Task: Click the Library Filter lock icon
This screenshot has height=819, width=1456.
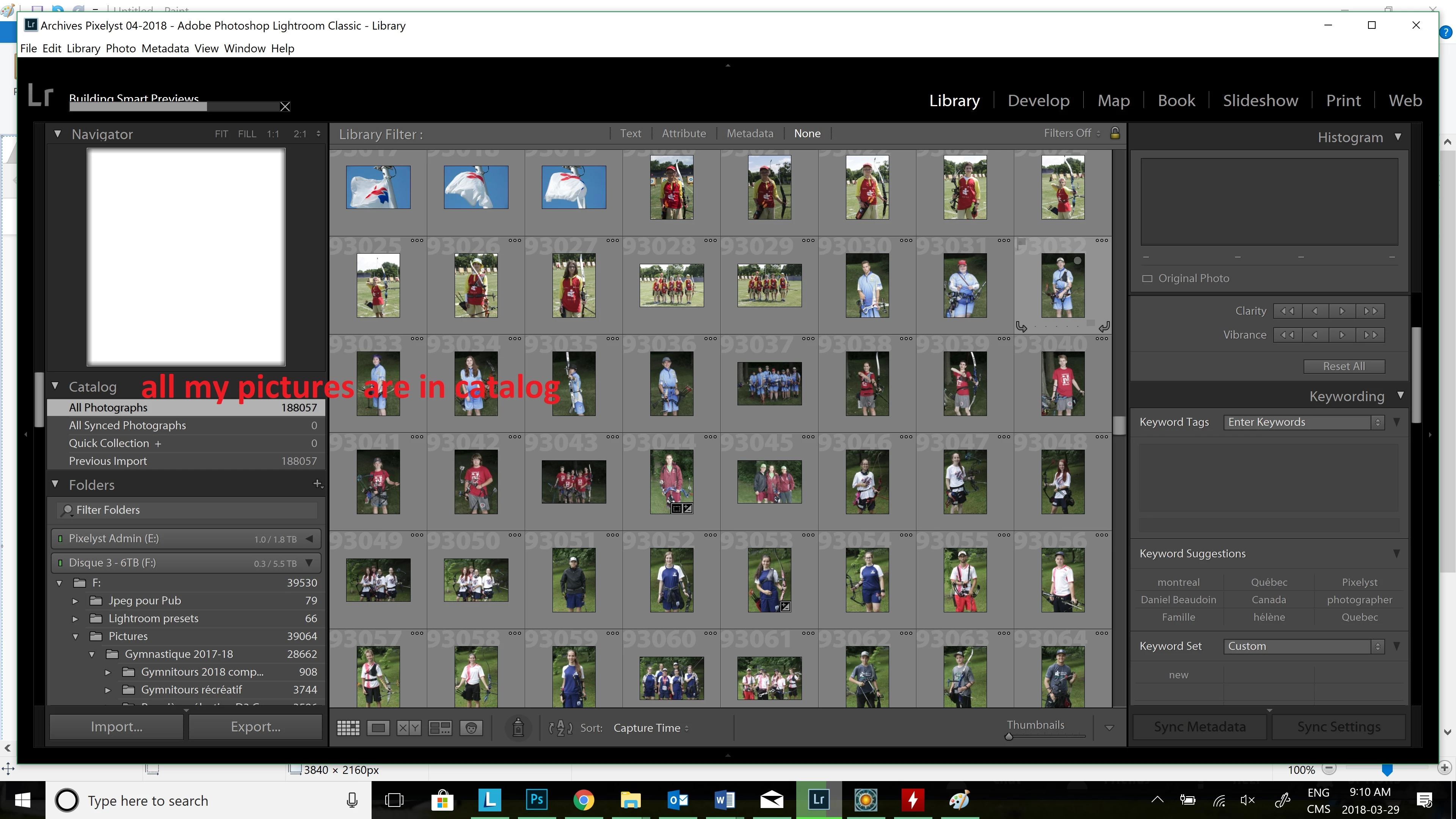Action: pyautogui.click(x=1115, y=133)
